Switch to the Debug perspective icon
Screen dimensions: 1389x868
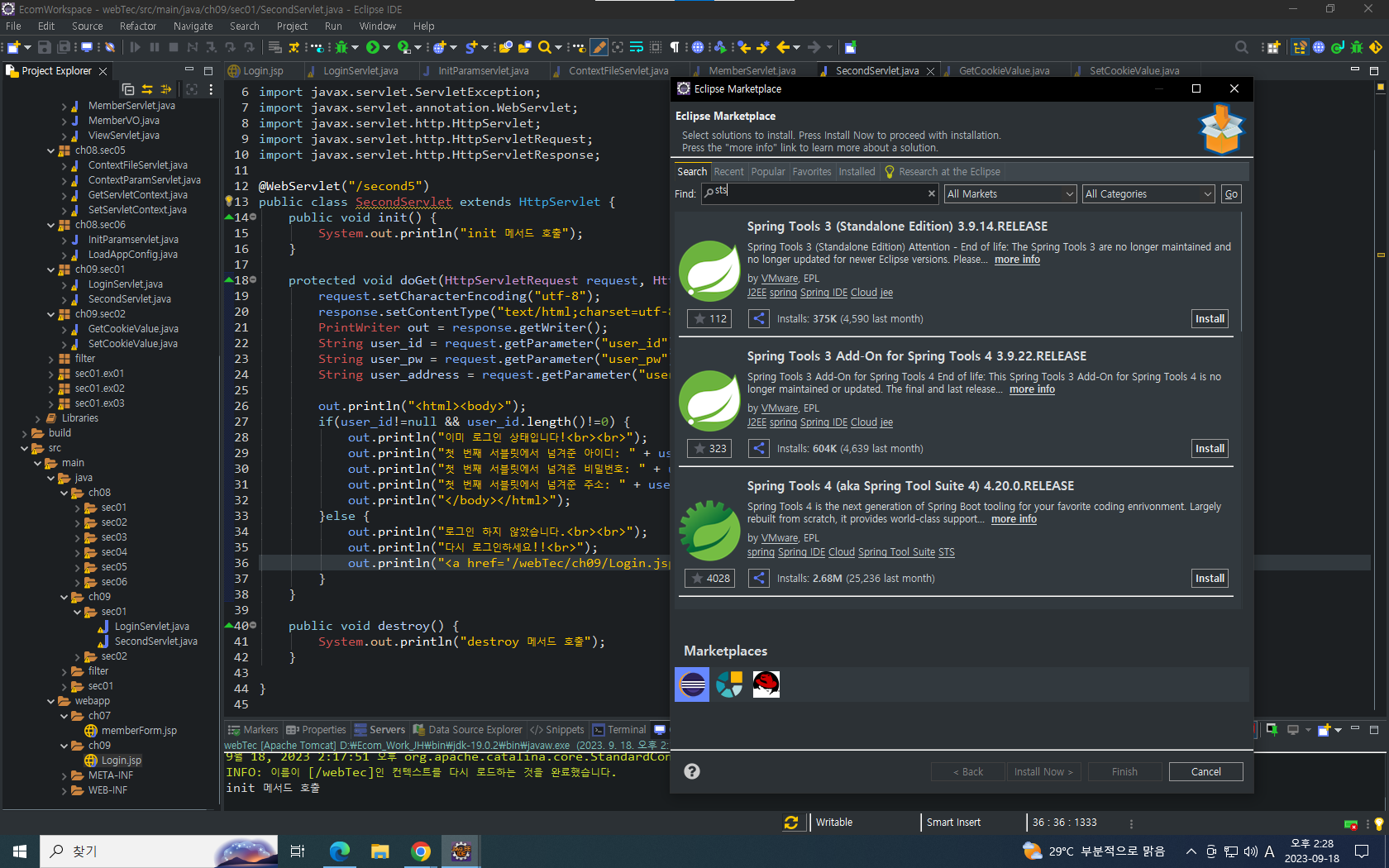click(x=1357, y=47)
